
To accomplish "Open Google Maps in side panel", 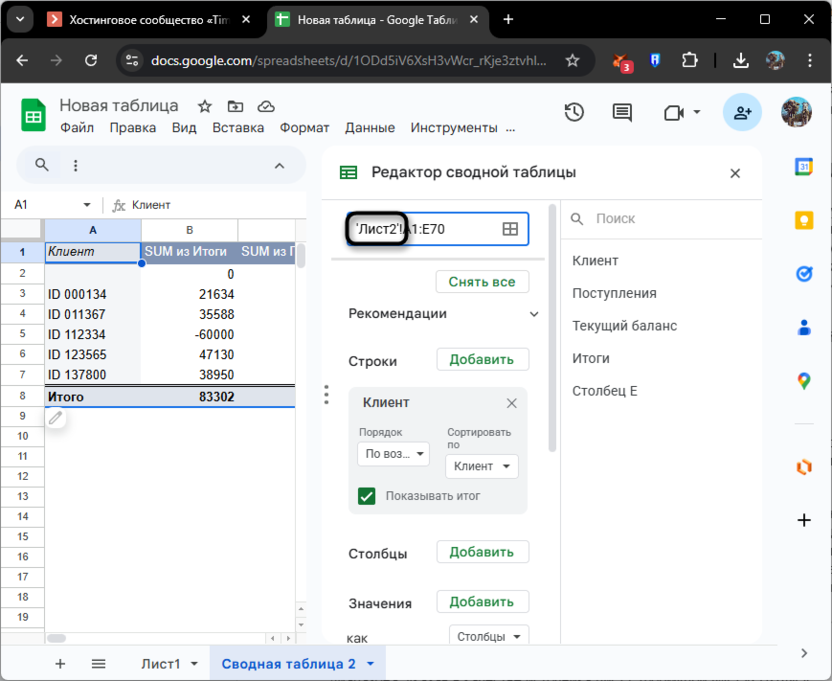I will click(x=803, y=380).
